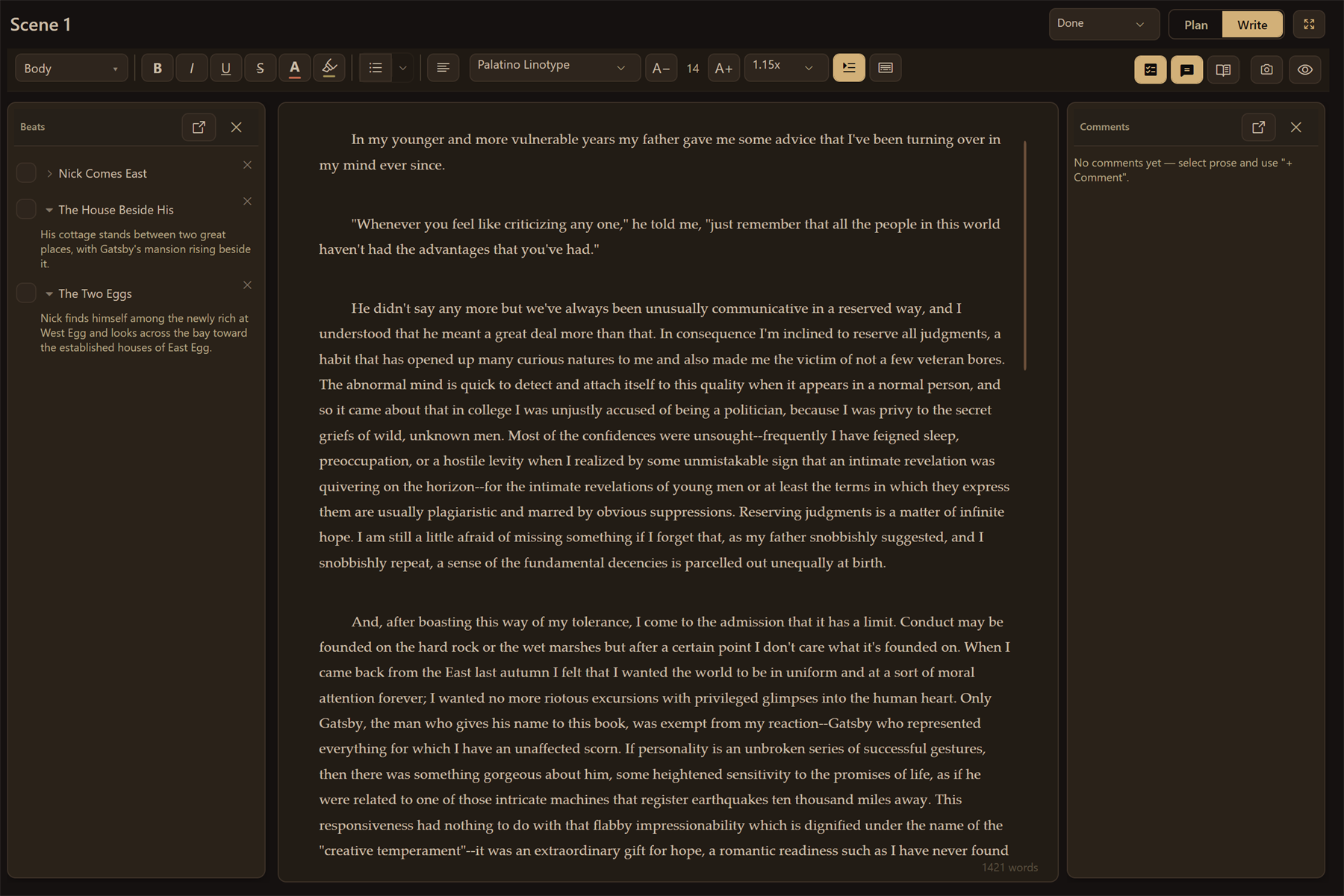Click the "No comments yet" message

[1183, 169]
